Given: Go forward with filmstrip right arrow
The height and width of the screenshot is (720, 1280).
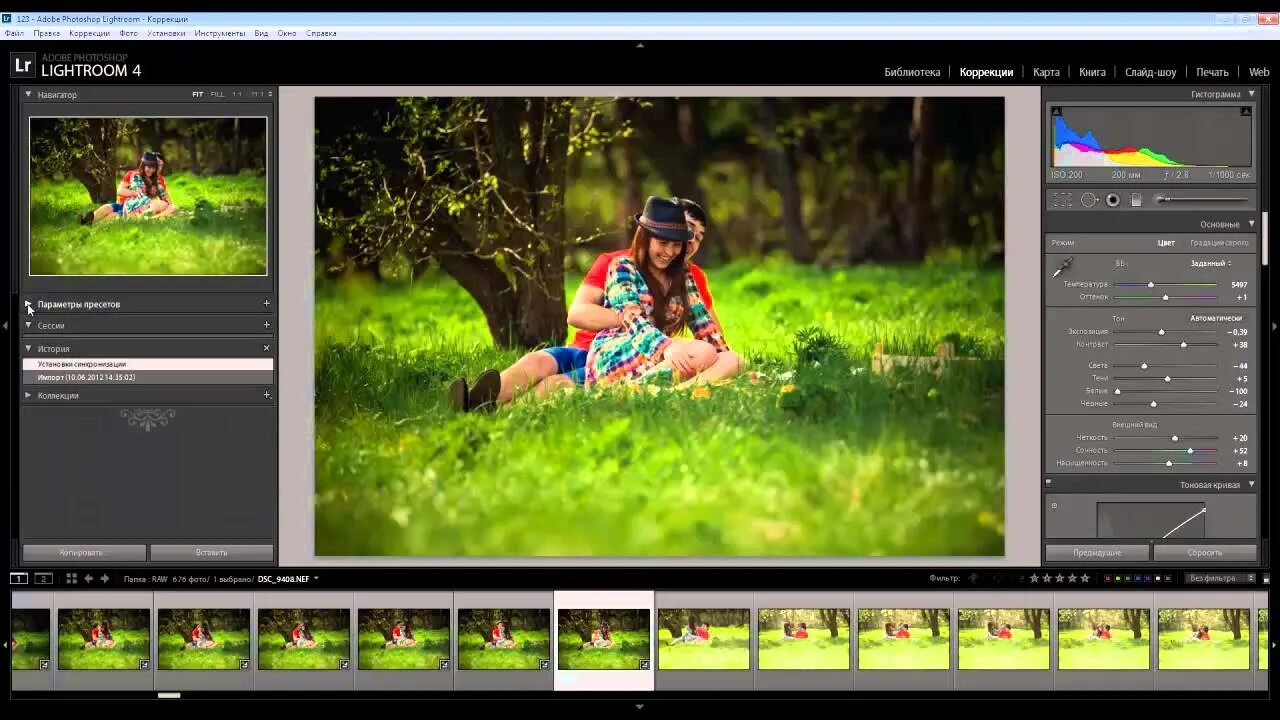Looking at the screenshot, I should coord(104,578).
